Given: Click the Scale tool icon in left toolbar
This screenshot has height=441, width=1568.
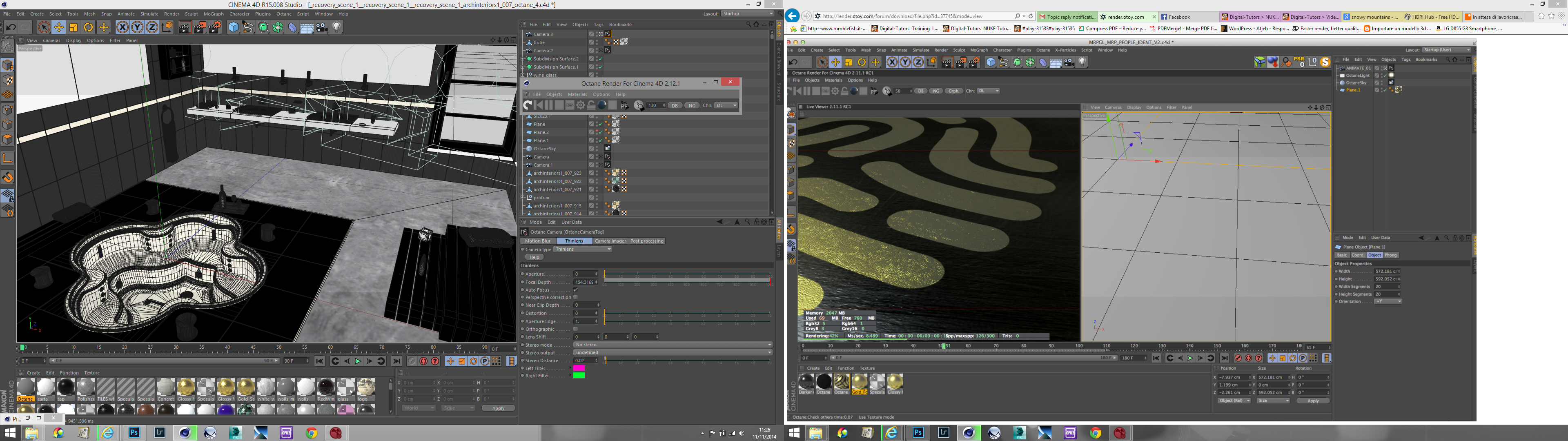Looking at the screenshot, I should (73, 27).
